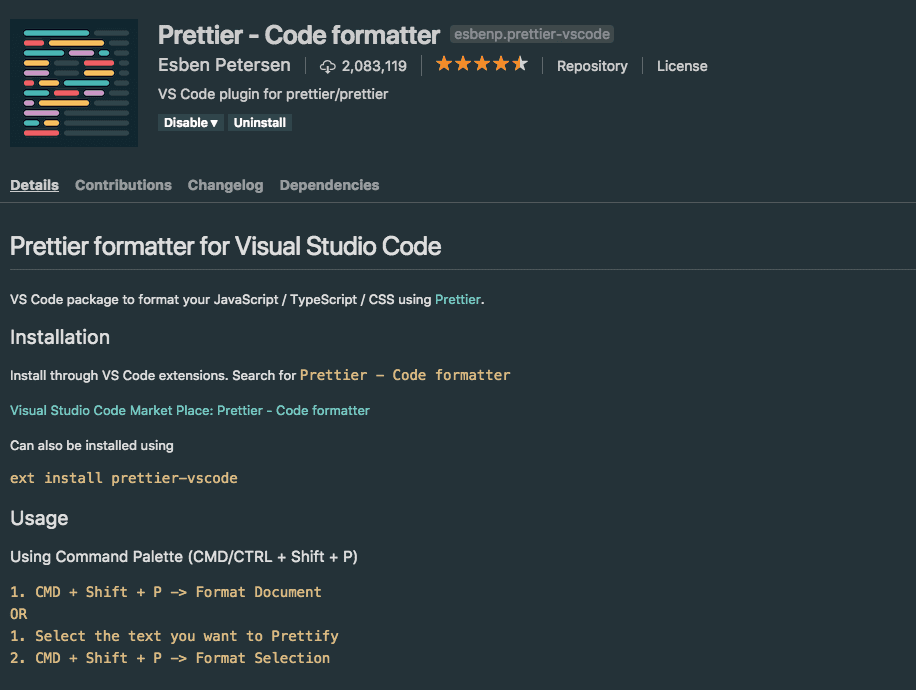Click the 'Installation' heading
This screenshot has width=916, height=690.
point(60,337)
